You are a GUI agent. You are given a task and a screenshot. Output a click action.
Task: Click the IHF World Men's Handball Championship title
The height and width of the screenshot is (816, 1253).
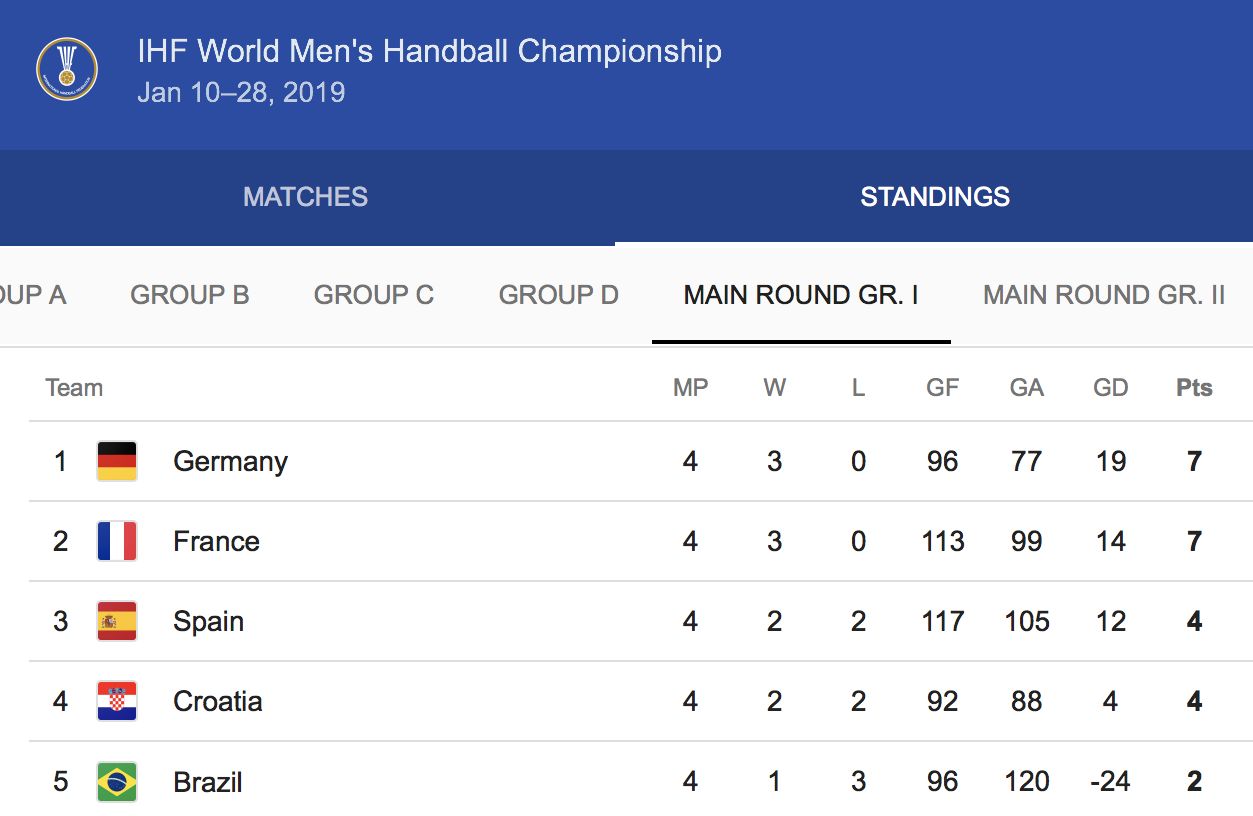click(430, 51)
